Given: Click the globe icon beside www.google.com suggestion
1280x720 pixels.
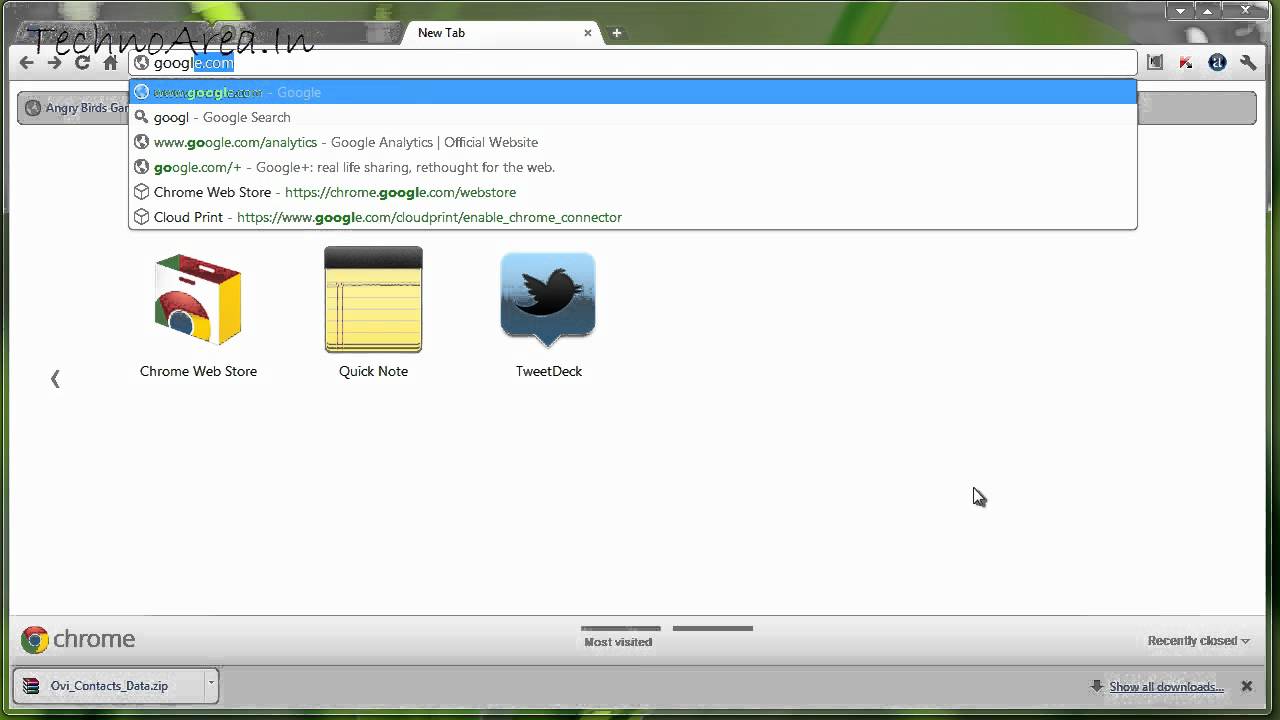Looking at the screenshot, I should pos(142,92).
